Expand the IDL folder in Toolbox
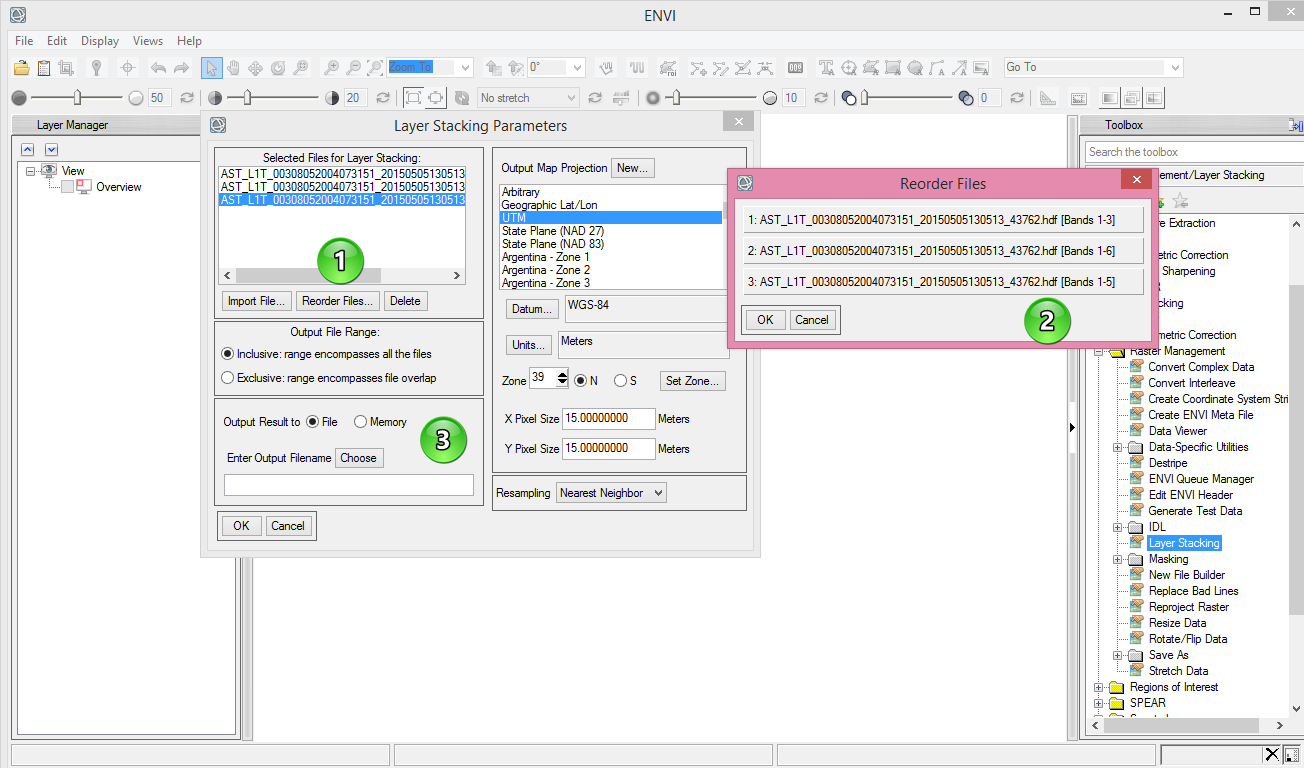The image size is (1304, 768). tap(1118, 527)
